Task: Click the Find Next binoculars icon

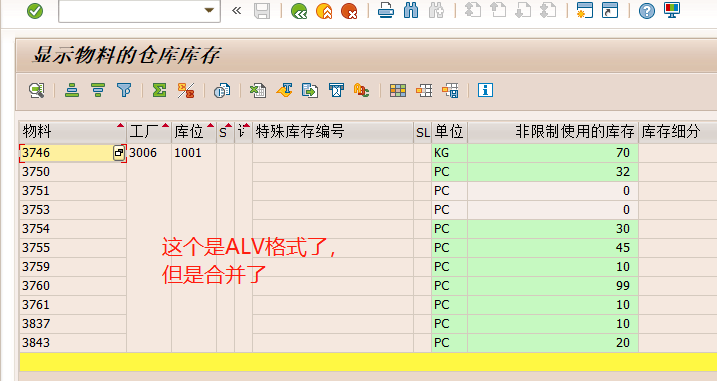Action: [436, 10]
